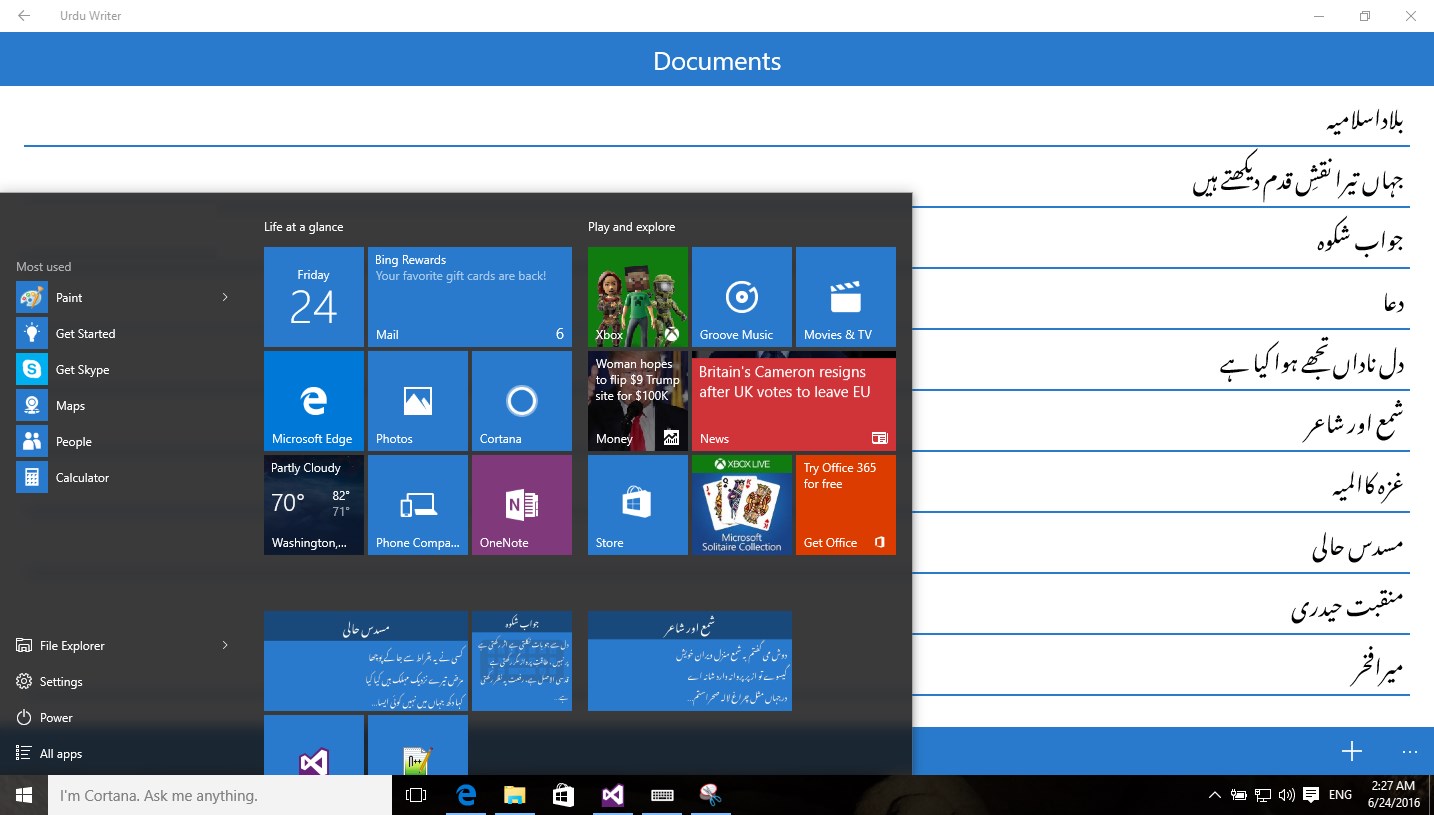The height and width of the screenshot is (815, 1434).
Task: Open the 'جواب شکوہ' Start menu tile
Action: tap(522, 661)
